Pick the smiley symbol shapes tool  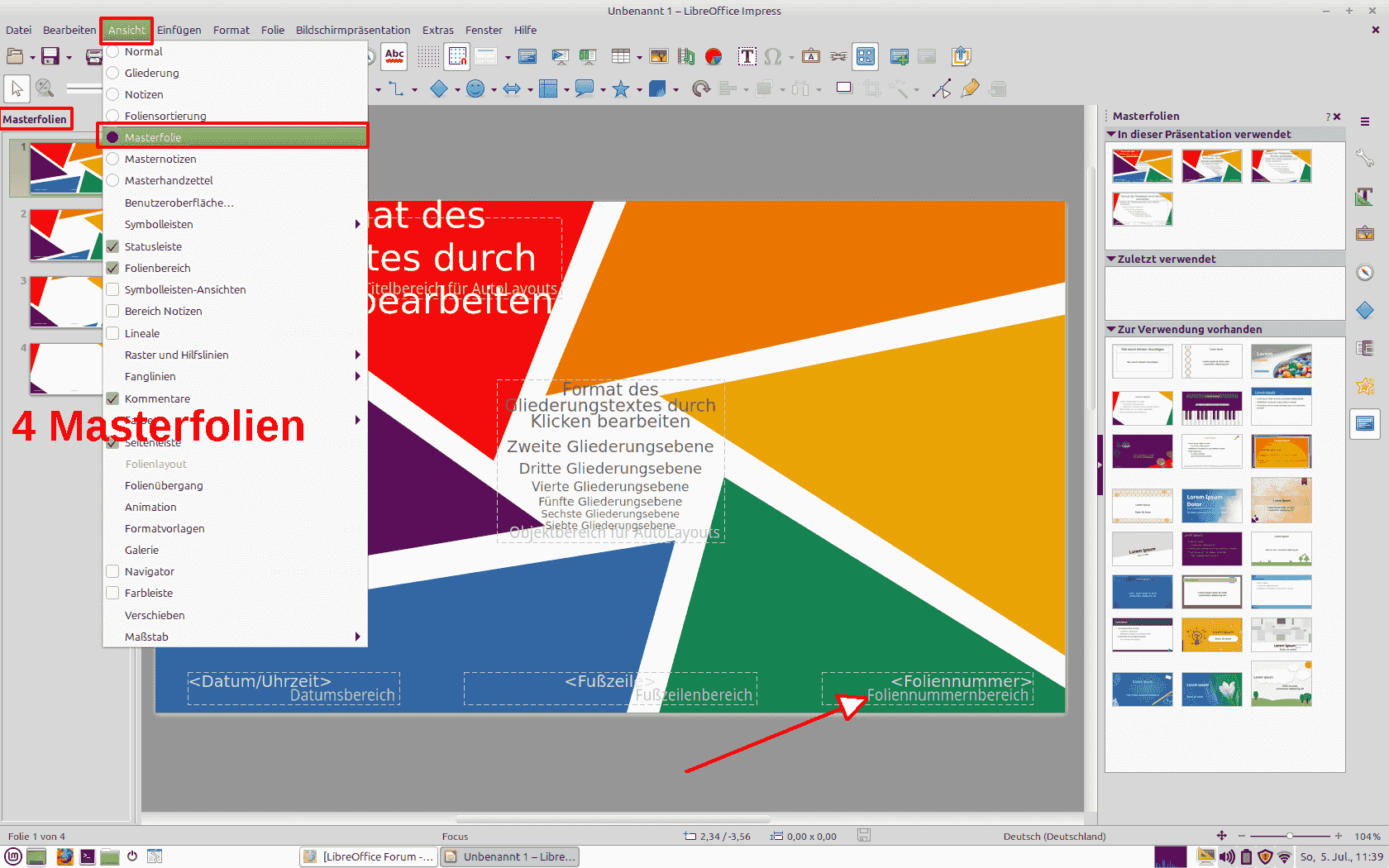pyautogui.click(x=475, y=88)
